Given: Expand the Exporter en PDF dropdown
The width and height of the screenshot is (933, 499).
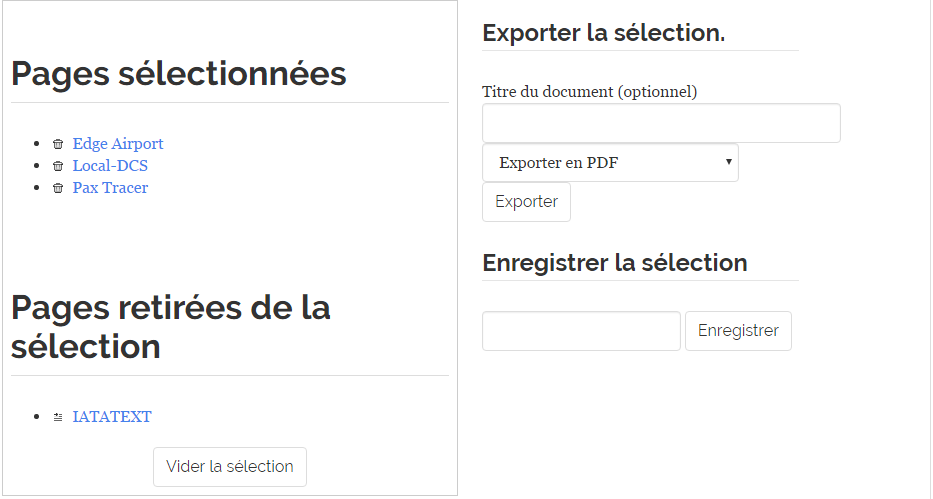Looking at the screenshot, I should coord(610,163).
